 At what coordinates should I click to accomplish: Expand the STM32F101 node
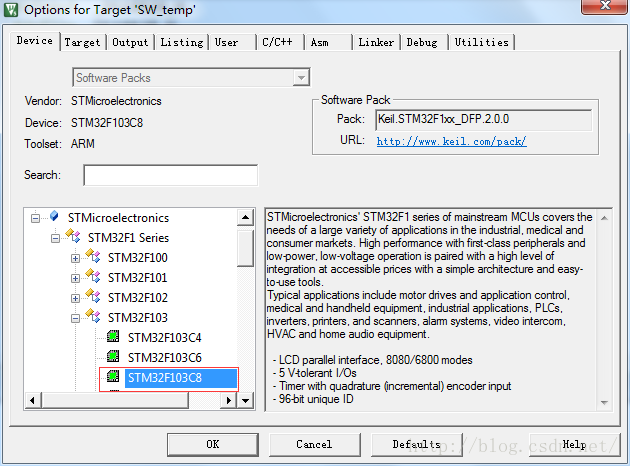click(75, 278)
